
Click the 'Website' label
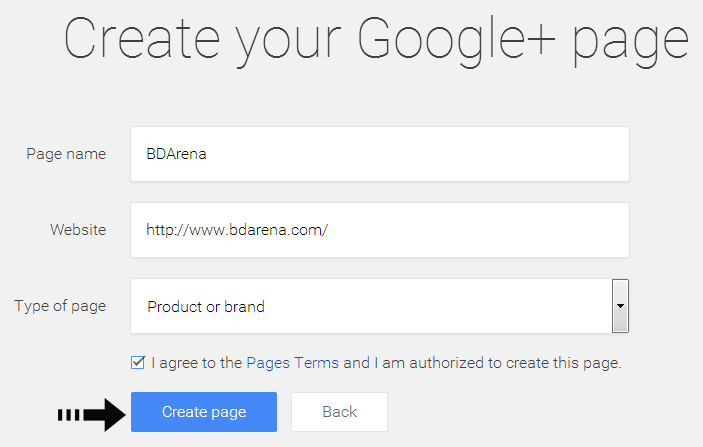coord(78,230)
